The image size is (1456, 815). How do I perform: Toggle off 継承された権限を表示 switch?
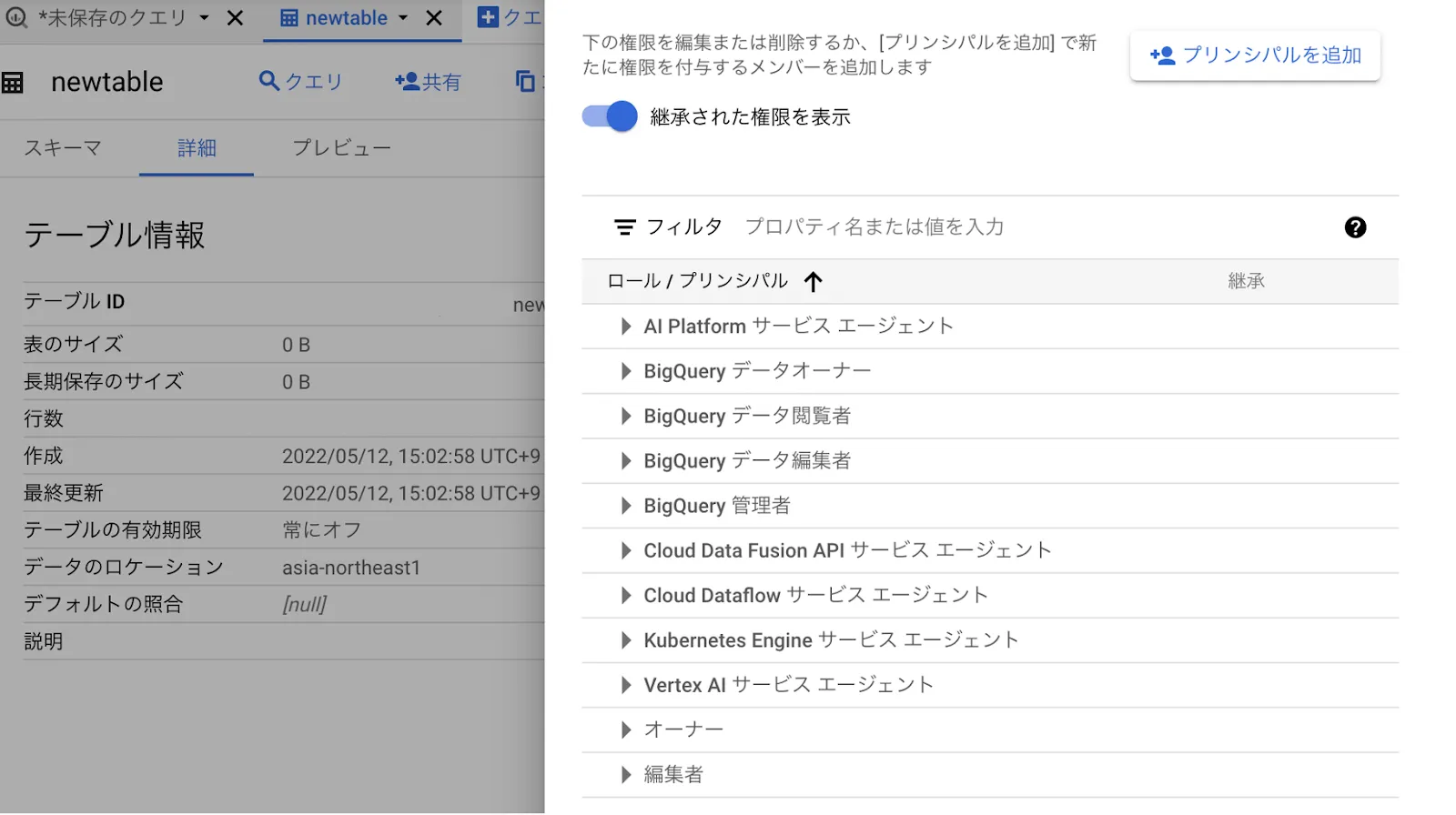610,116
